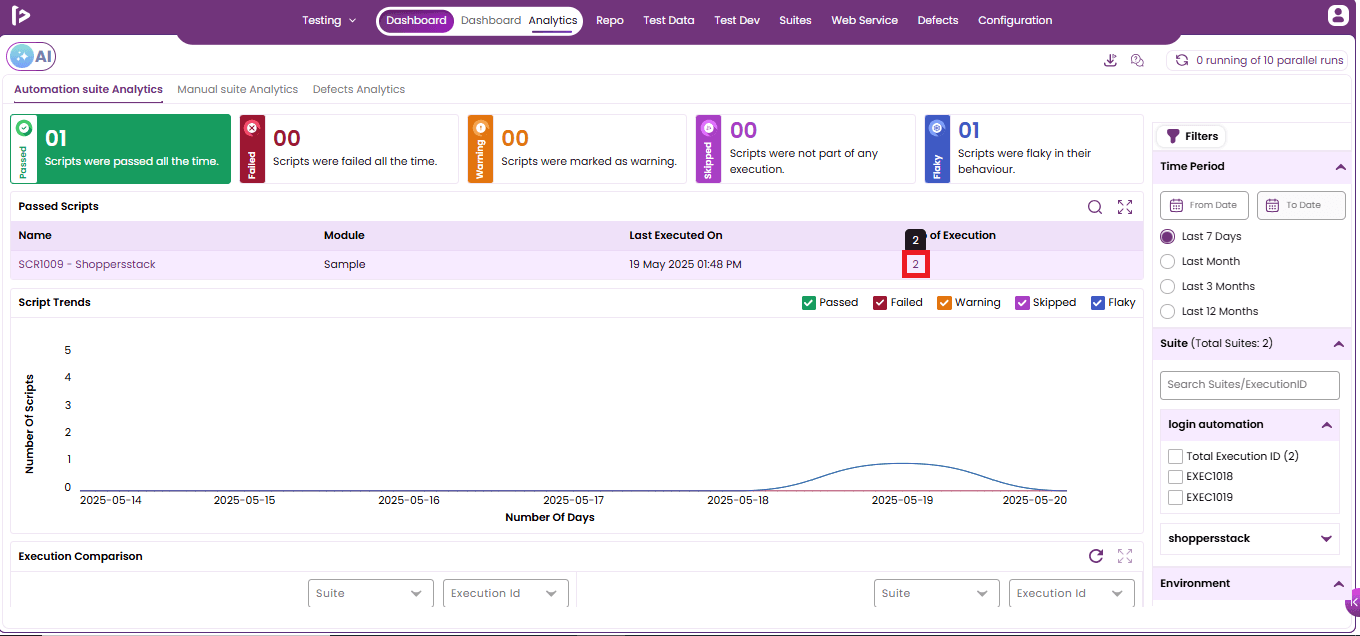Click the download report icon

tap(1110, 60)
